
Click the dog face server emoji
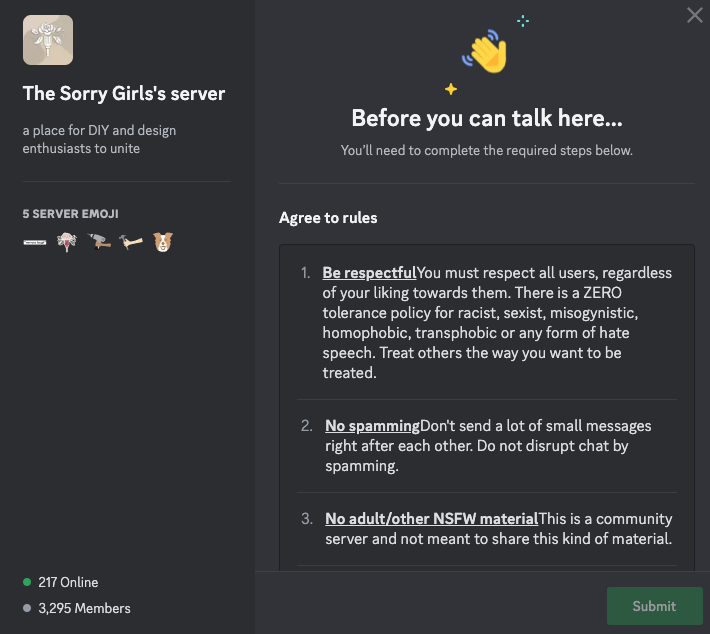163,242
